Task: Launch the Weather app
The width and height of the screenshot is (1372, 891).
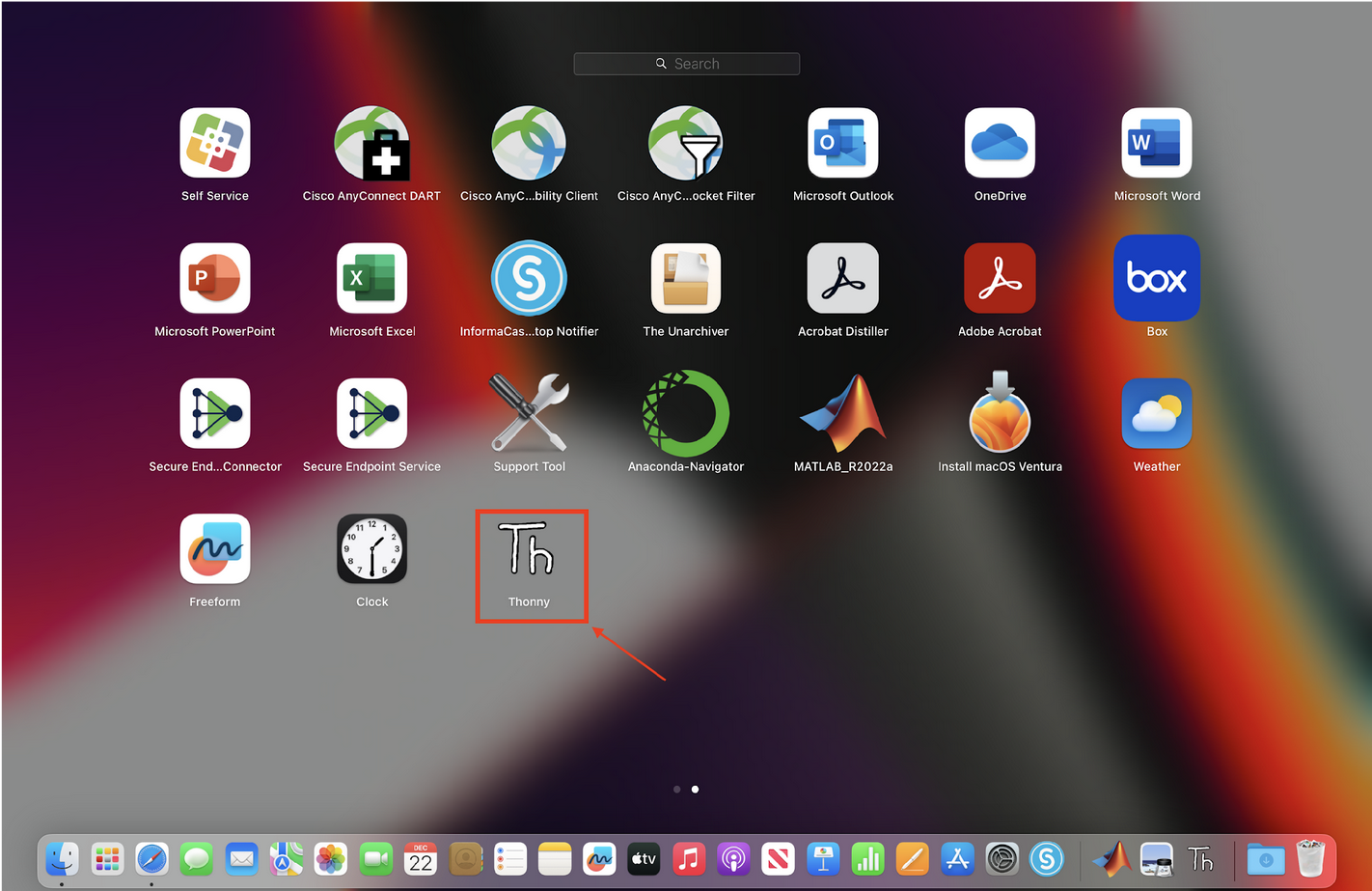Action: 1157,413
